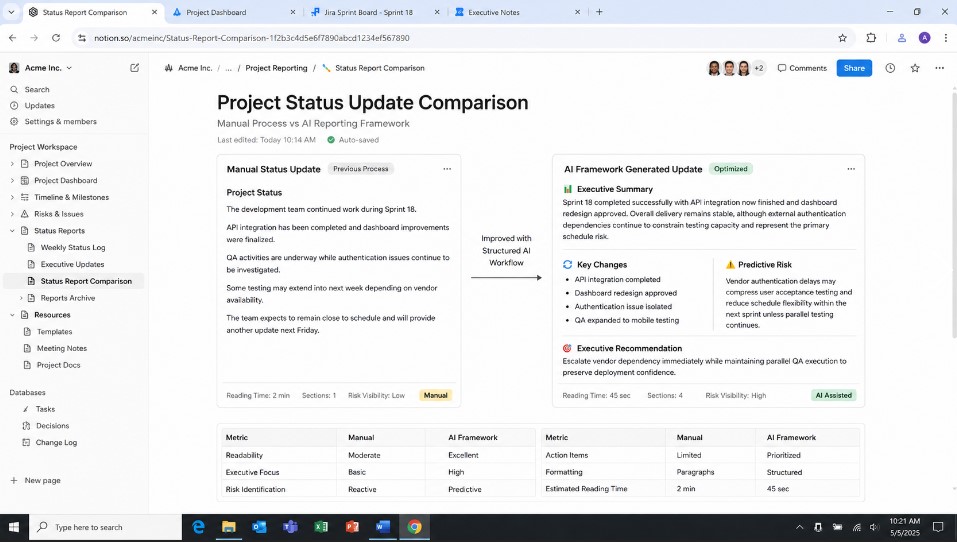Open a new browser tab
957x542 pixels.
point(599,12)
